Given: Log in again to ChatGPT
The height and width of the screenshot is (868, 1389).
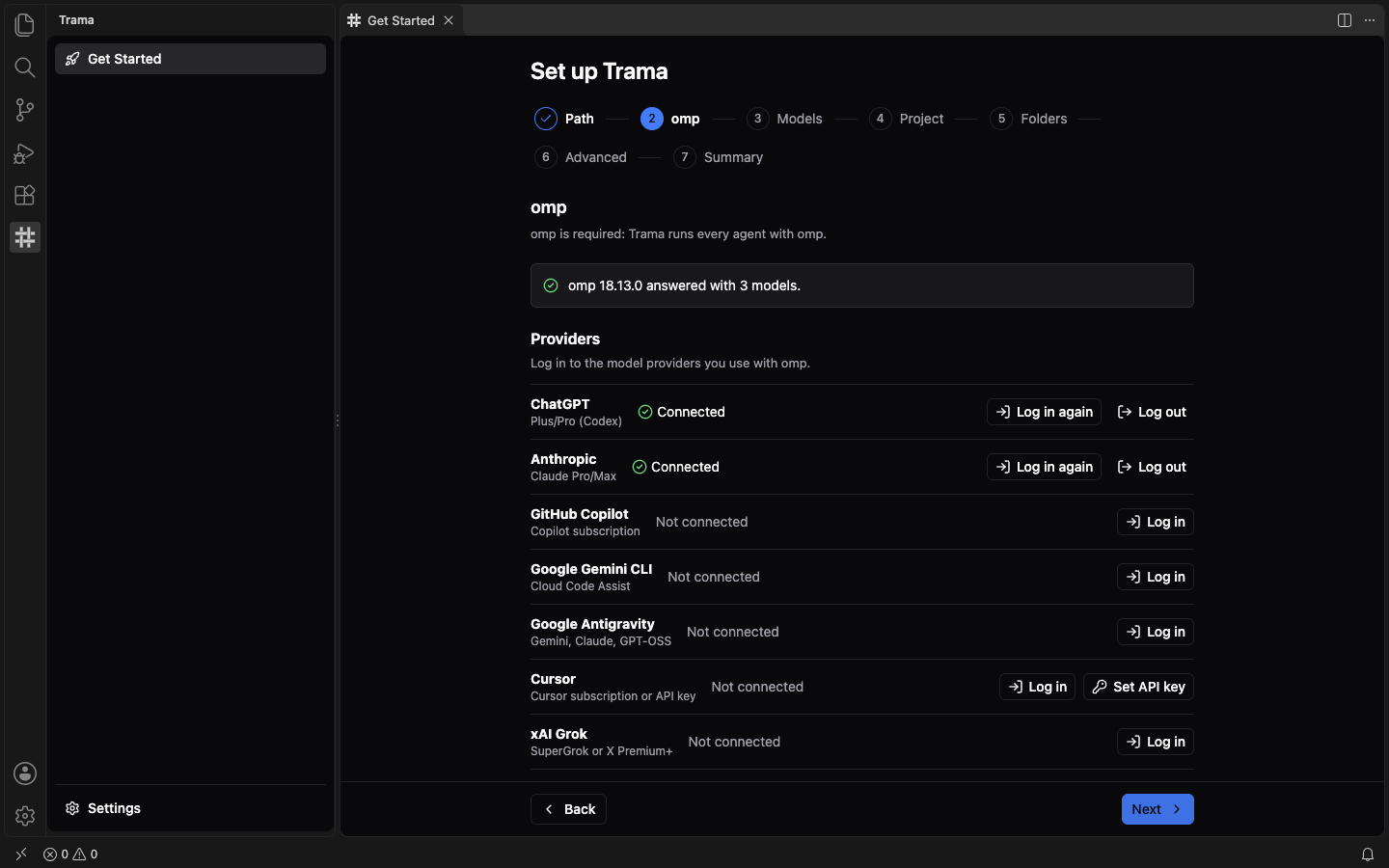Looking at the screenshot, I should [x=1044, y=412].
